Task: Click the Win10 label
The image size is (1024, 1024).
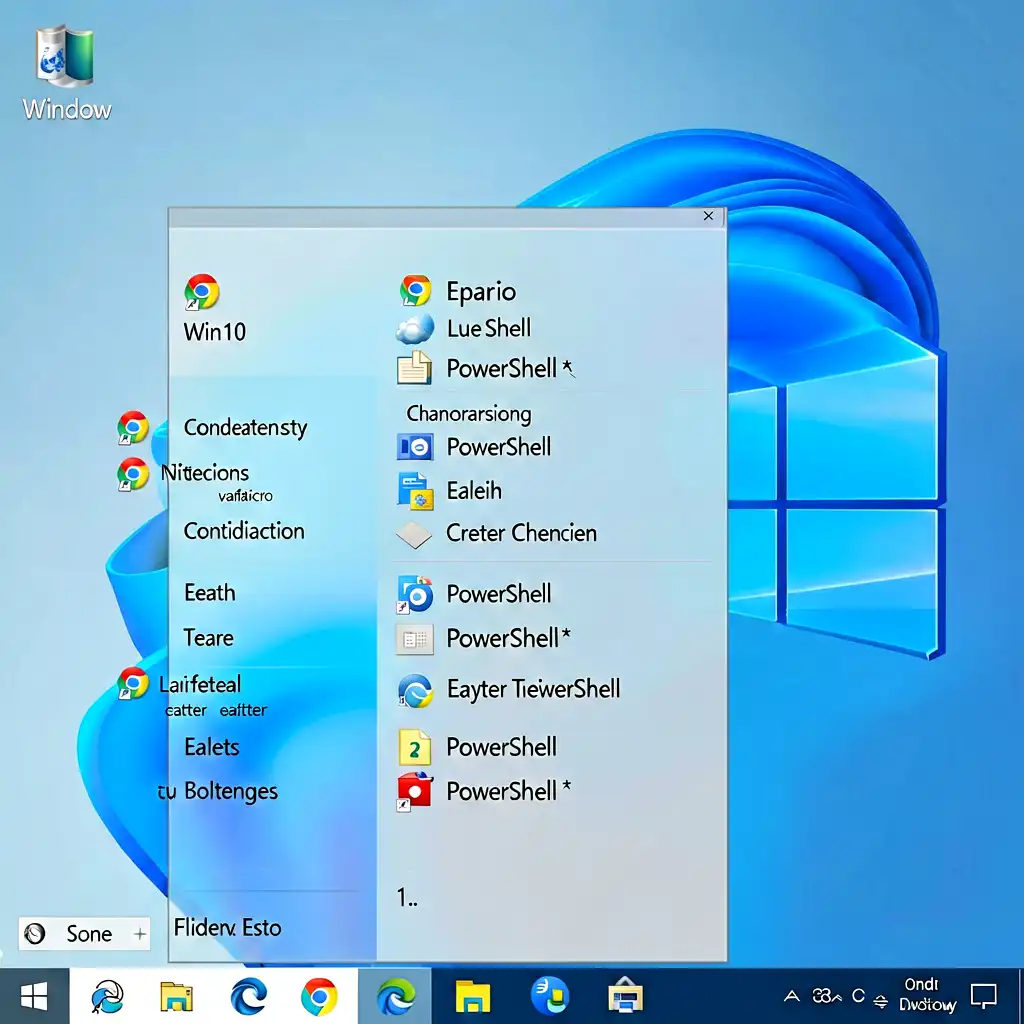Action: tap(215, 332)
